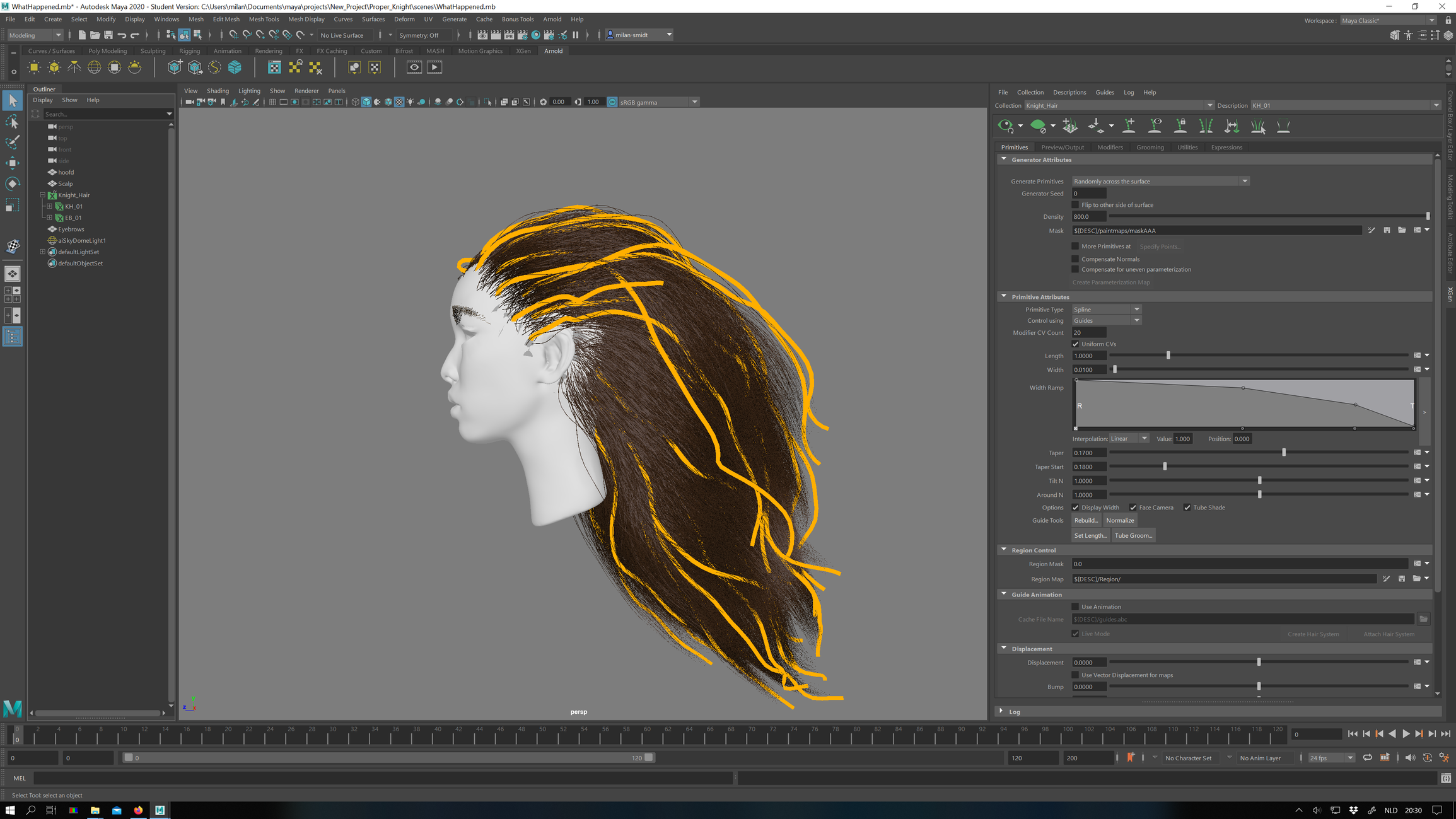Viewport: 1456px width, 819px height.
Task: Uncheck the Uniform CVs checkbox
Action: 1076,344
